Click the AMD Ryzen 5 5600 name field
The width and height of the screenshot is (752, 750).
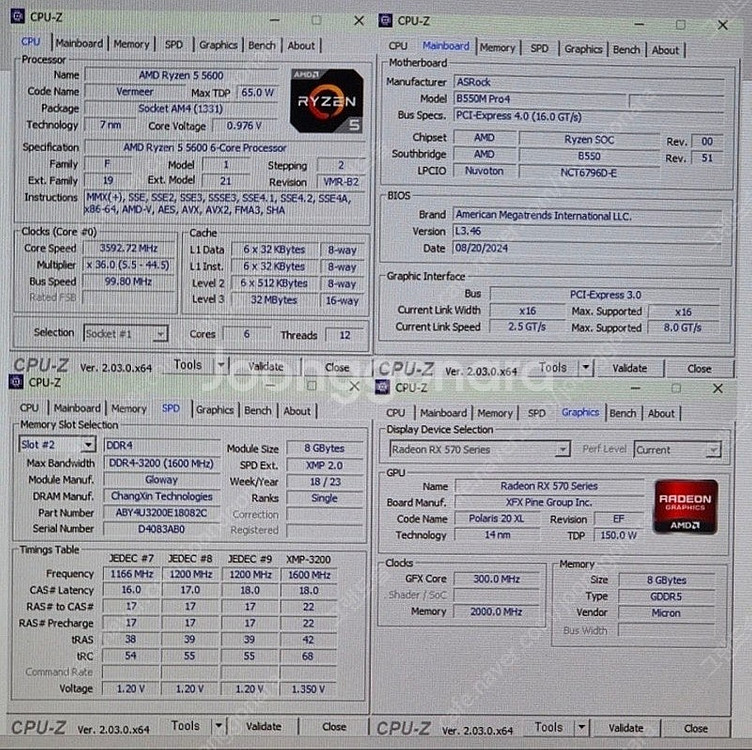coord(181,75)
